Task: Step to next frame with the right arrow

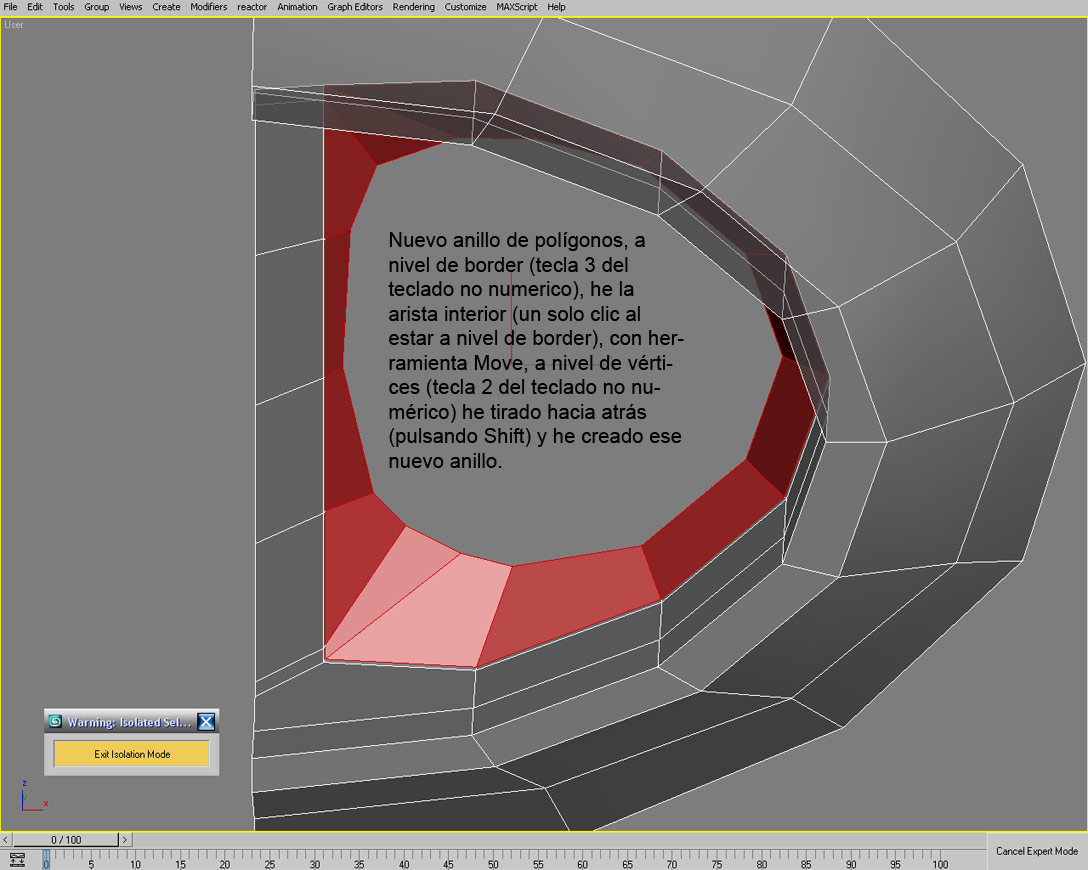Action: 125,839
